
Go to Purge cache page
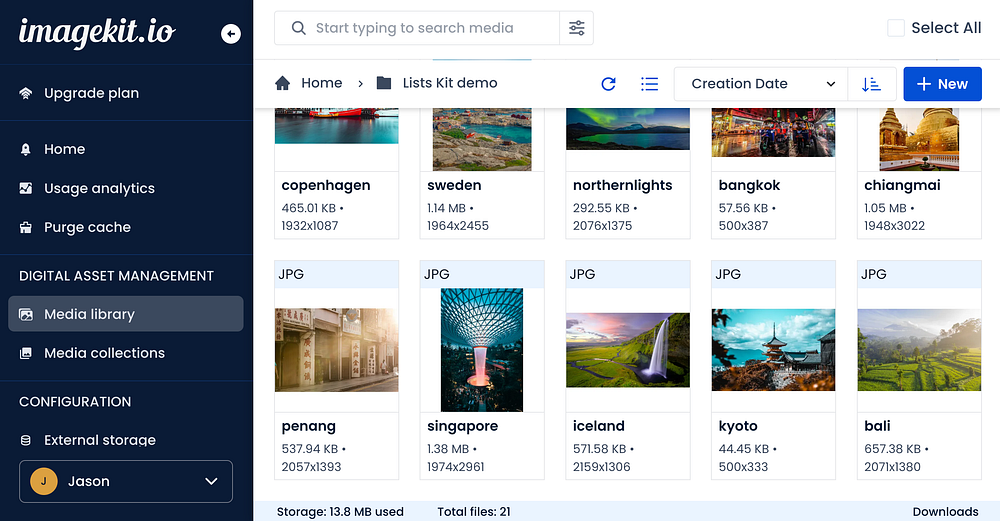(x=87, y=227)
